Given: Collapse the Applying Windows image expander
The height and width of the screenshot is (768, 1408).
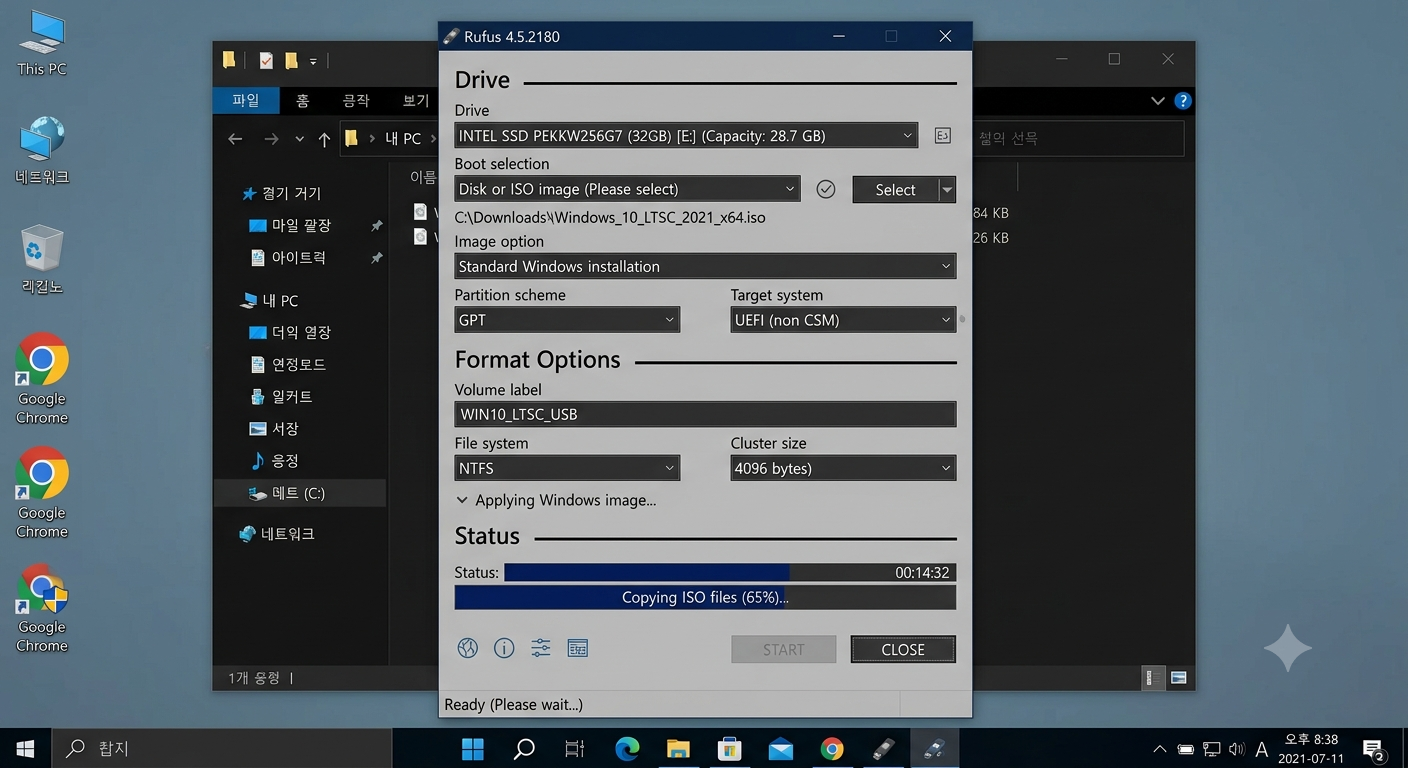Looking at the screenshot, I should 462,500.
